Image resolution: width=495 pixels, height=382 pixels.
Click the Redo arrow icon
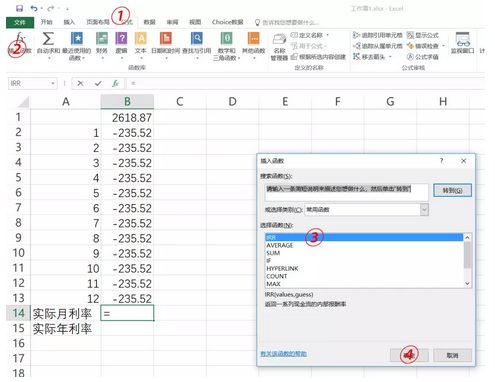[51, 8]
